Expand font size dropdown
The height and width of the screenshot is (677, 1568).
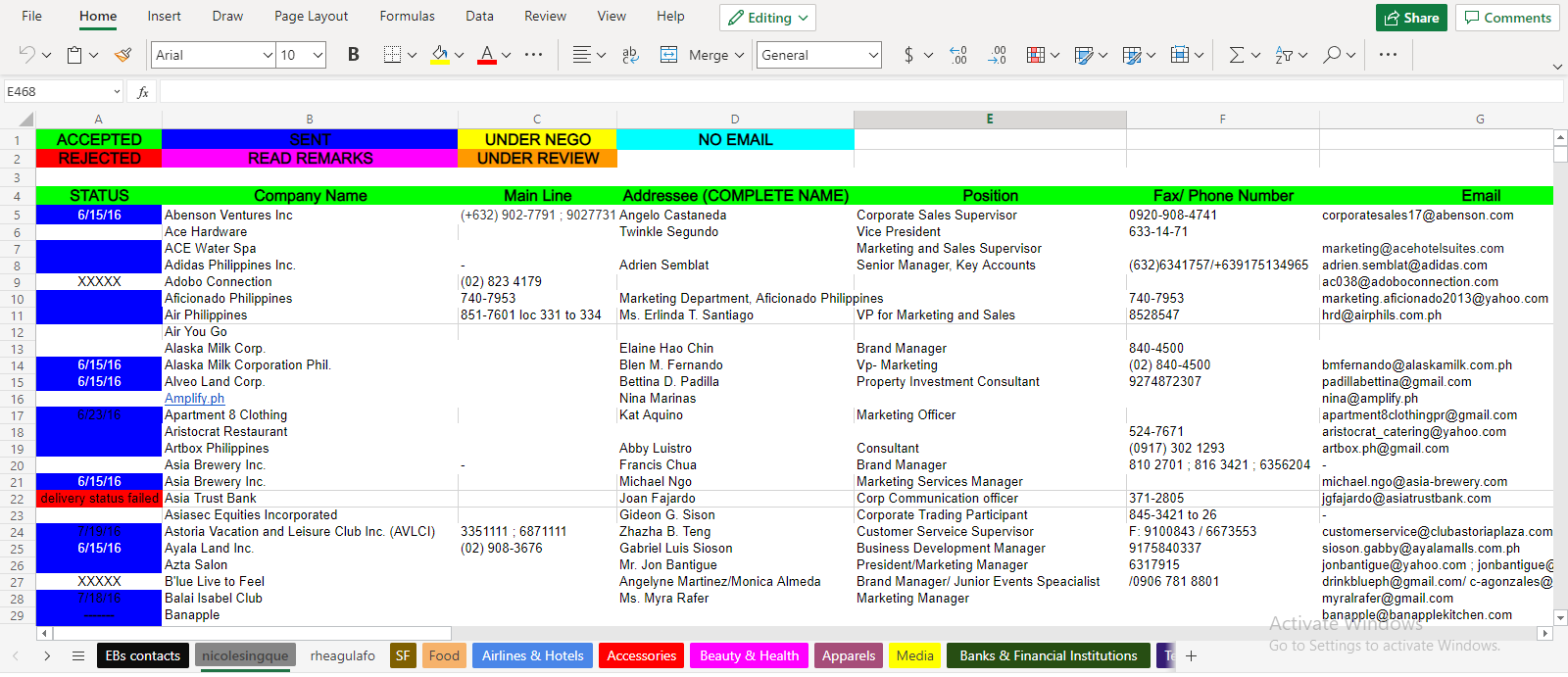(x=318, y=55)
